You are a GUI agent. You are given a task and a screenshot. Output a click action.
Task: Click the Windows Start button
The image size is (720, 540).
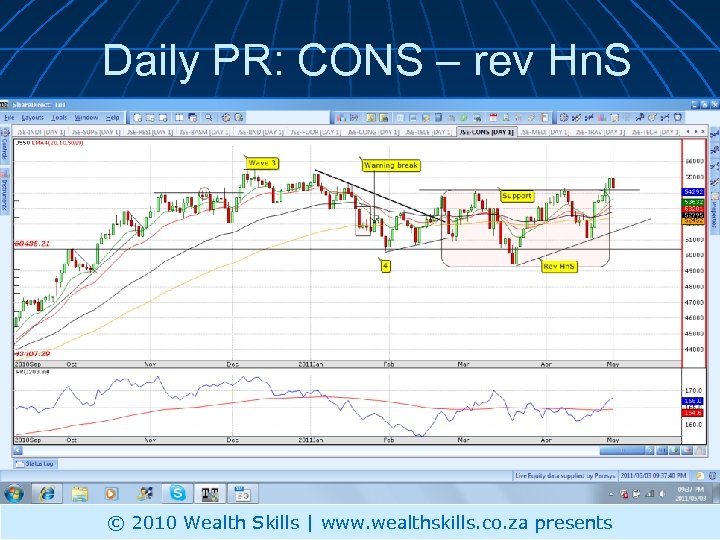(x=14, y=494)
